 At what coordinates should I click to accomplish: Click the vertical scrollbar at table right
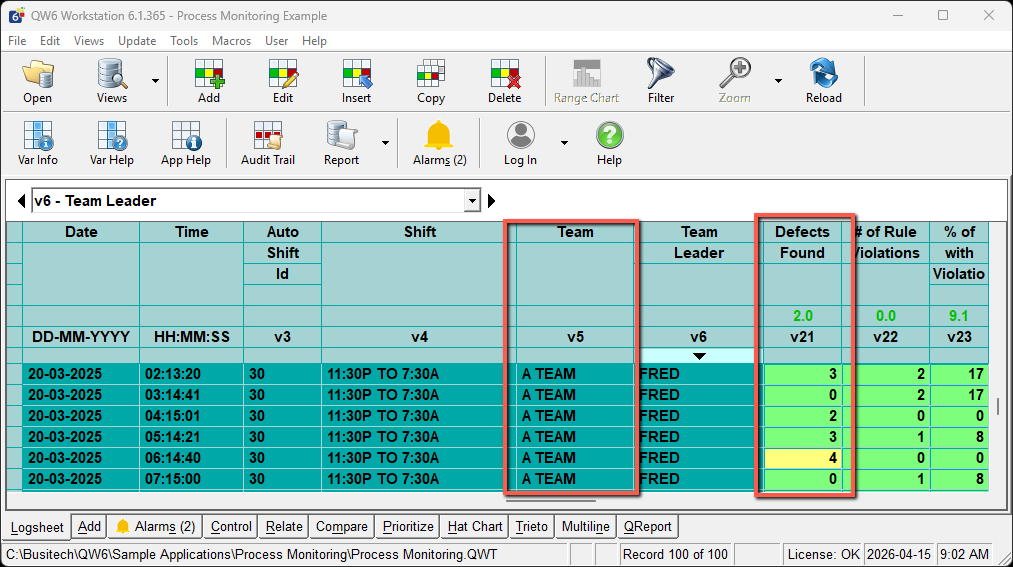[x=998, y=406]
